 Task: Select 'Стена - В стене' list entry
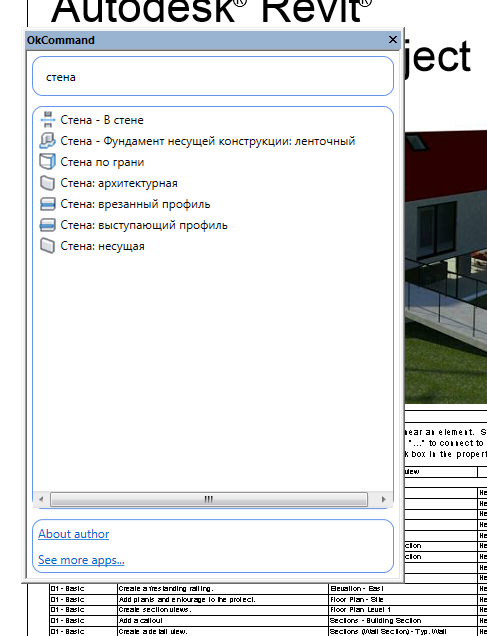(102, 120)
